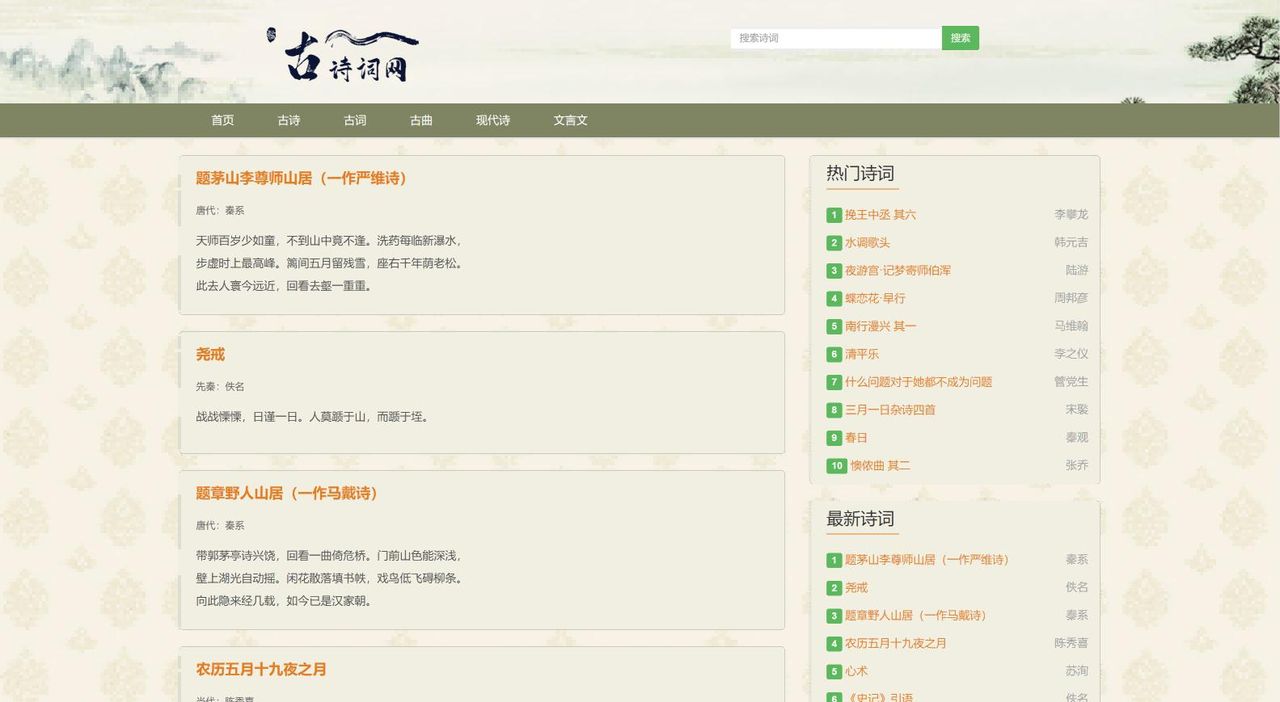This screenshot has width=1280, height=702.
Task: Switch to the 古诗 section
Action: [x=288, y=118]
